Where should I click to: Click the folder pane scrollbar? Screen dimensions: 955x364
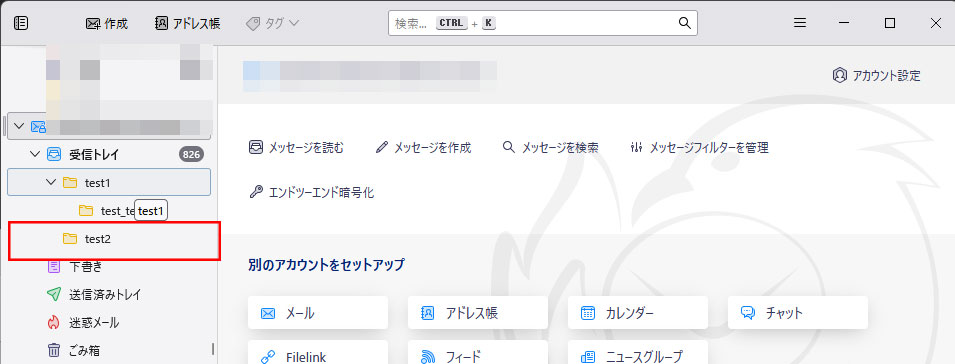[213, 349]
